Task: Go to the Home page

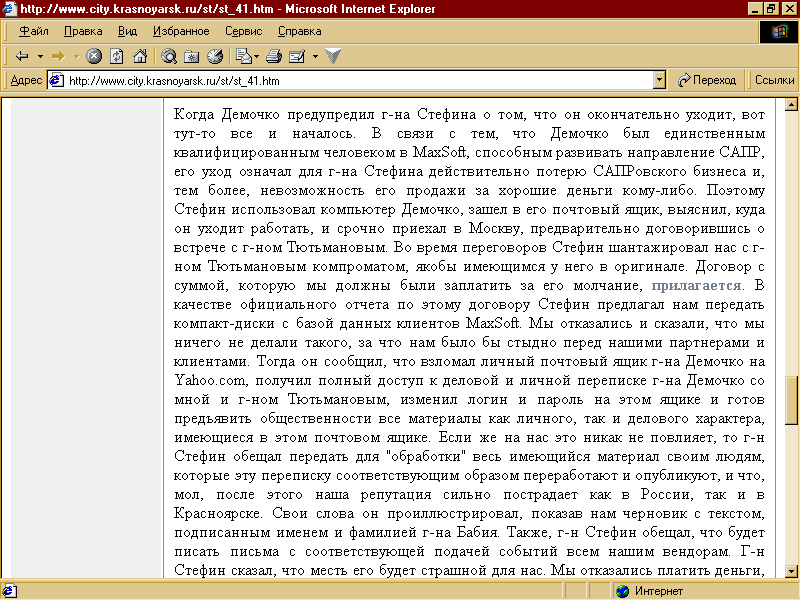Action: click(x=140, y=56)
